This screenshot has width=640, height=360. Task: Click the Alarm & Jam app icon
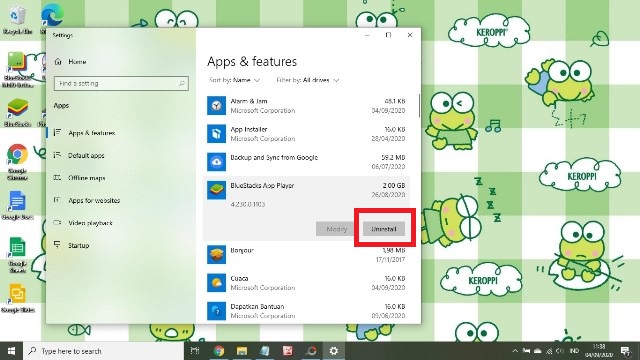click(216, 106)
